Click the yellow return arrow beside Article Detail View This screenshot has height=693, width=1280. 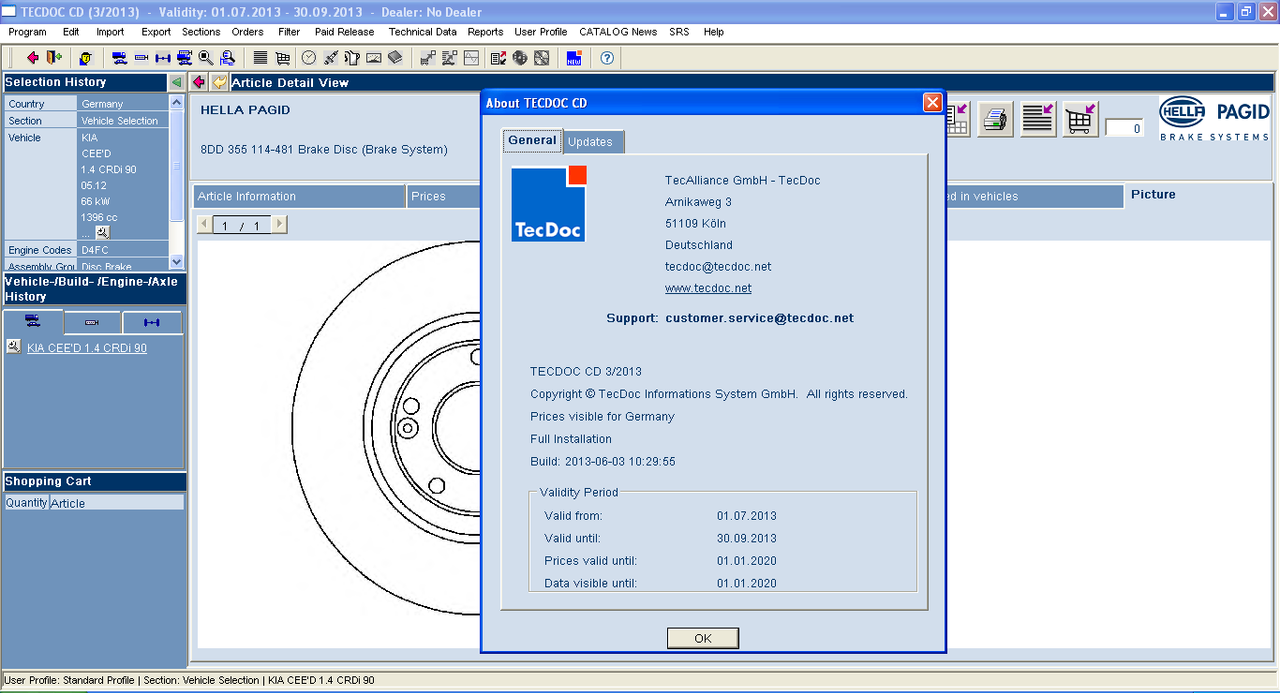[x=219, y=82]
